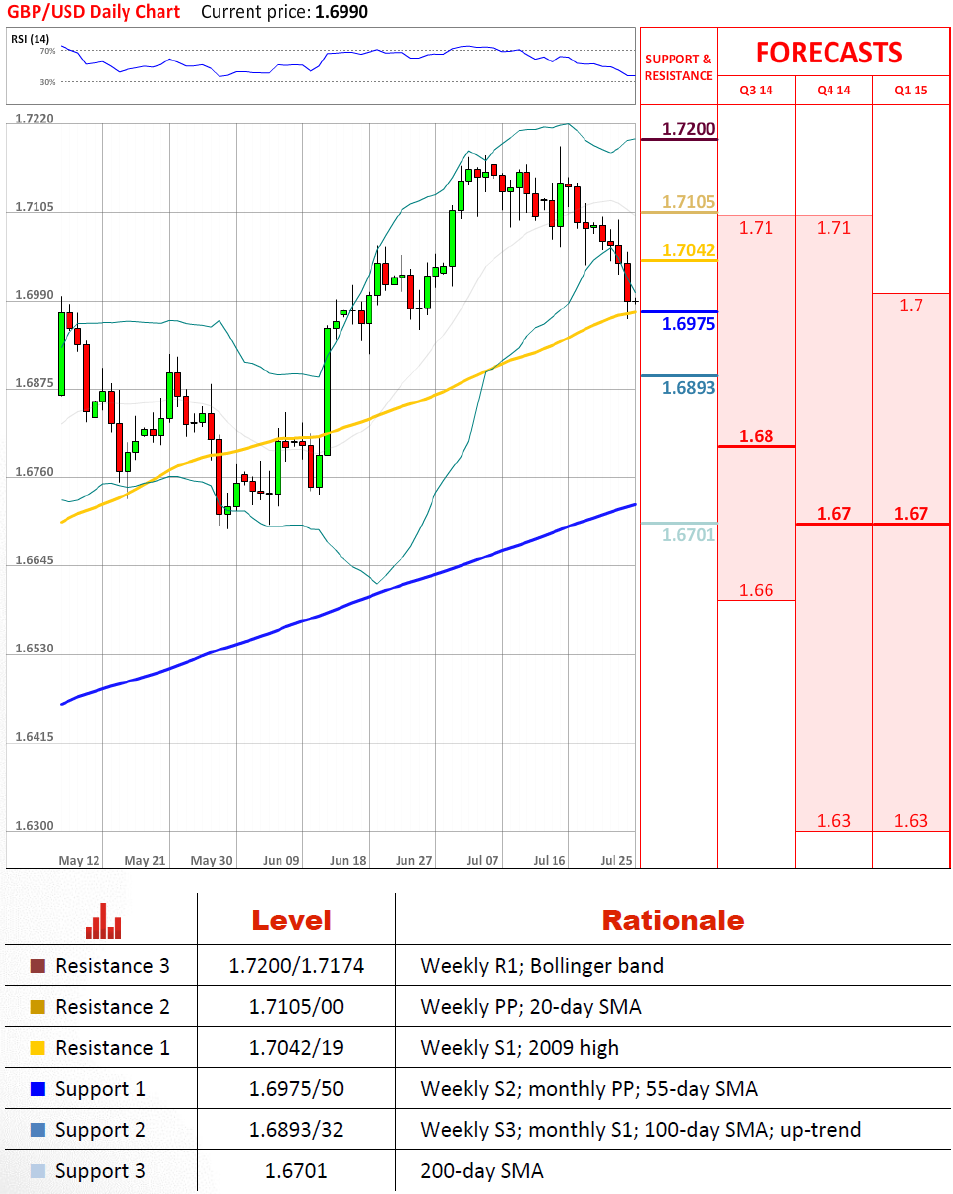Click the Rationale column header
The image size is (953, 1194).
(x=672, y=920)
